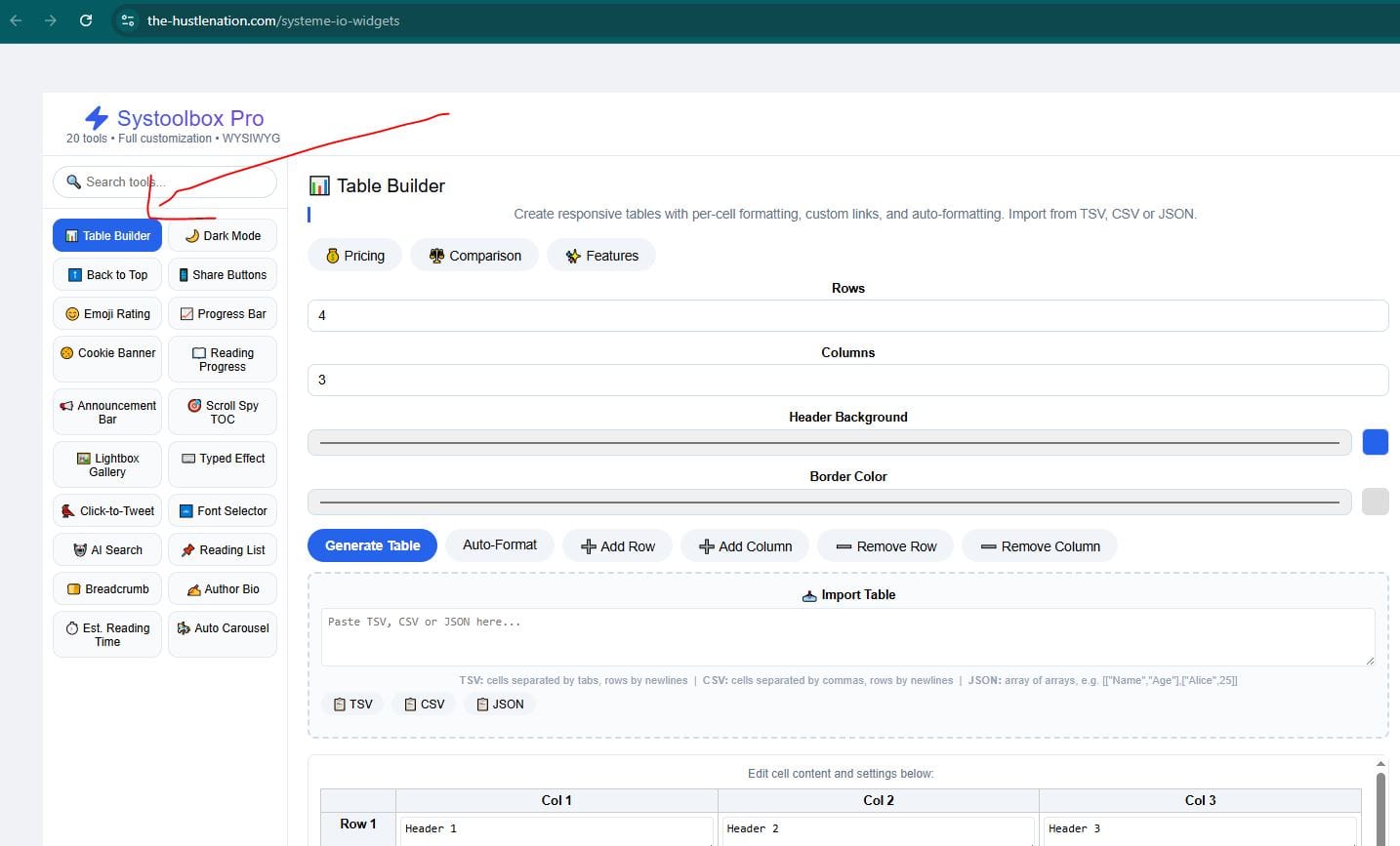This screenshot has height=846, width=1400.
Task: Open the Emoji Rating tool
Action: coord(107,313)
